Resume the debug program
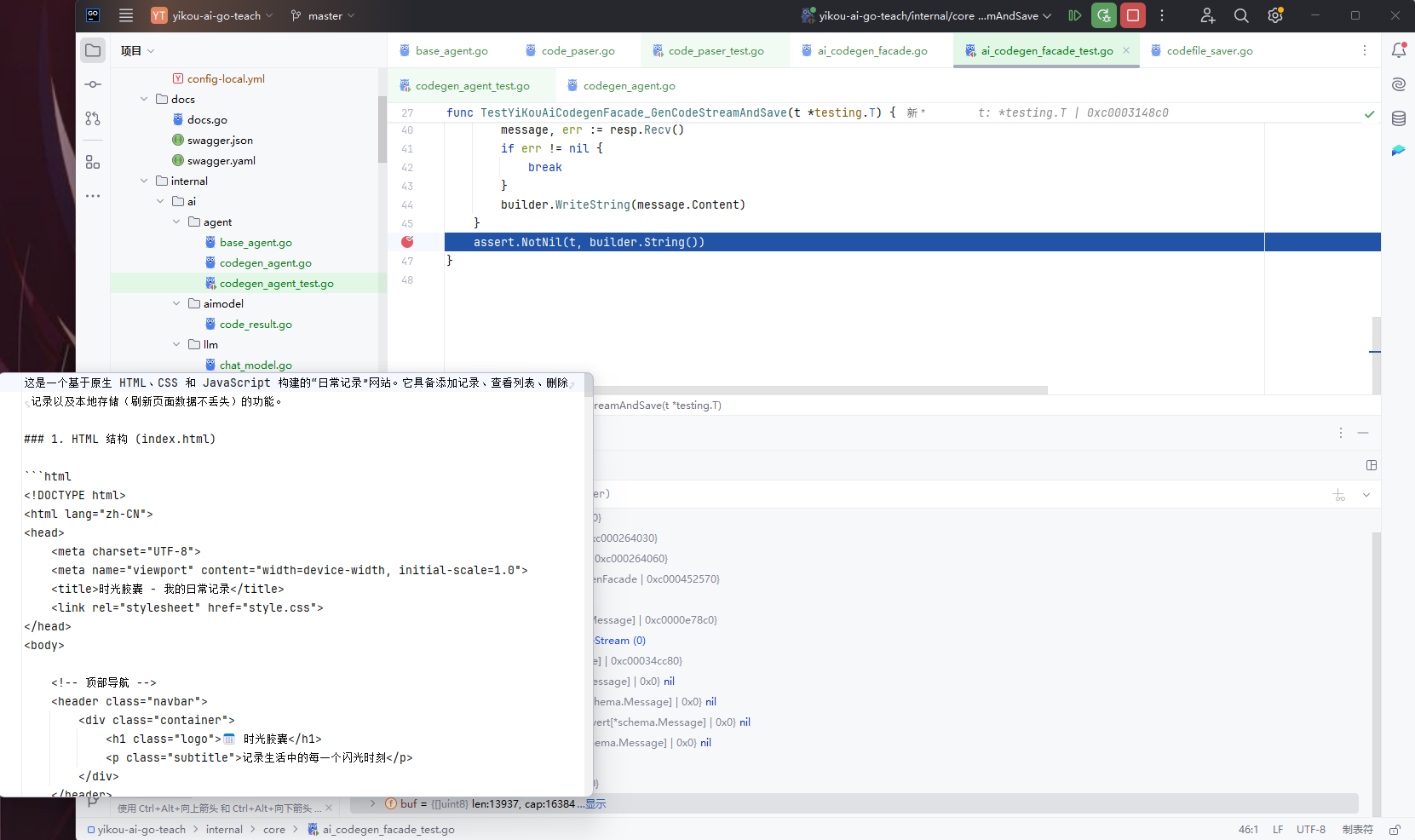1415x840 pixels. 1075,15
